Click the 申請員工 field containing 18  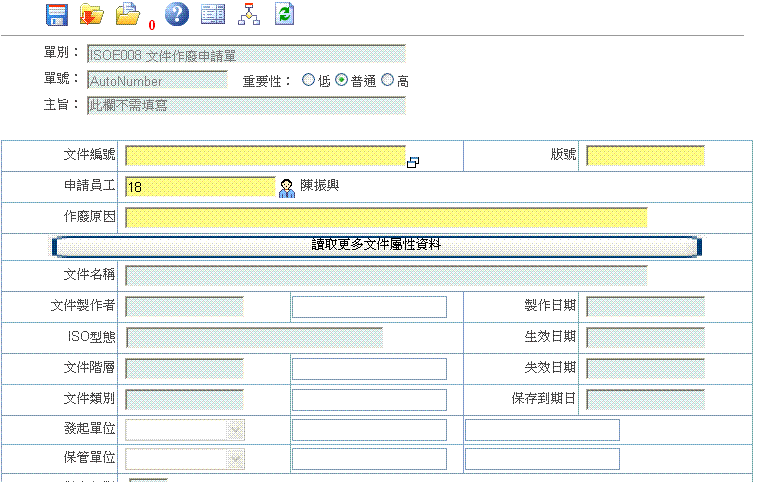tap(199, 187)
